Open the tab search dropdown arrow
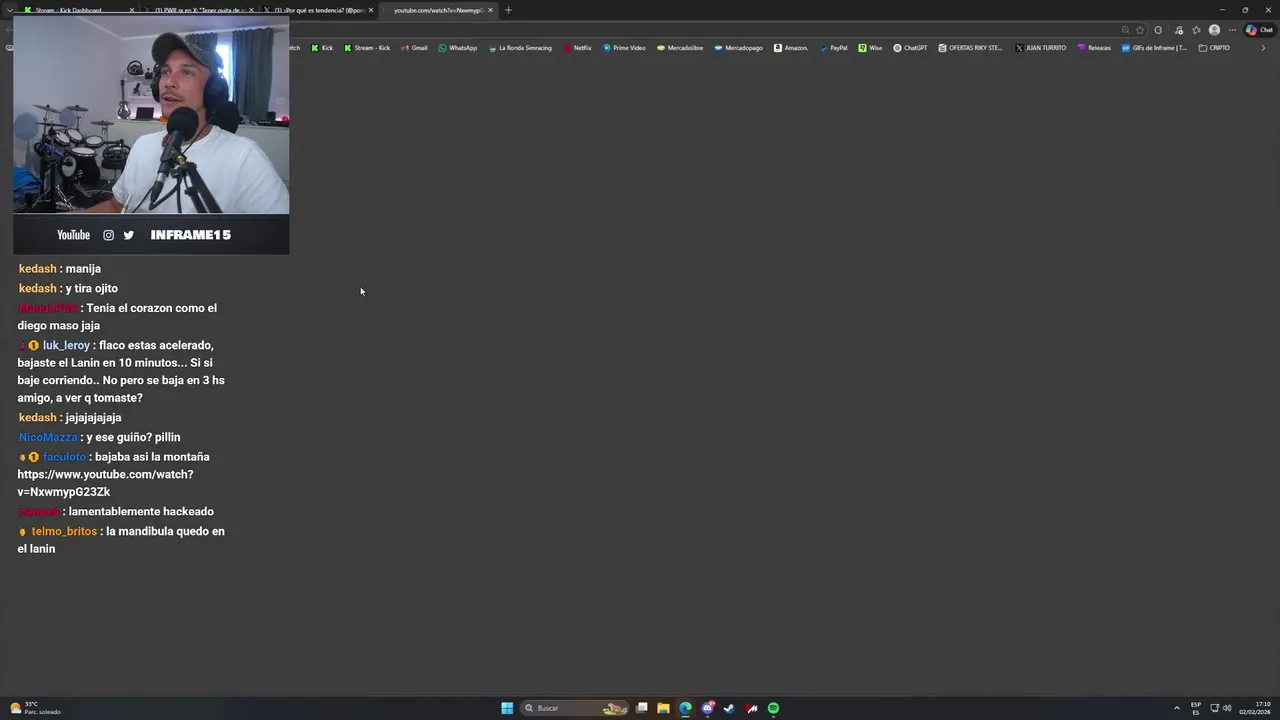Image resolution: width=1280 pixels, height=720 pixels. (8, 10)
